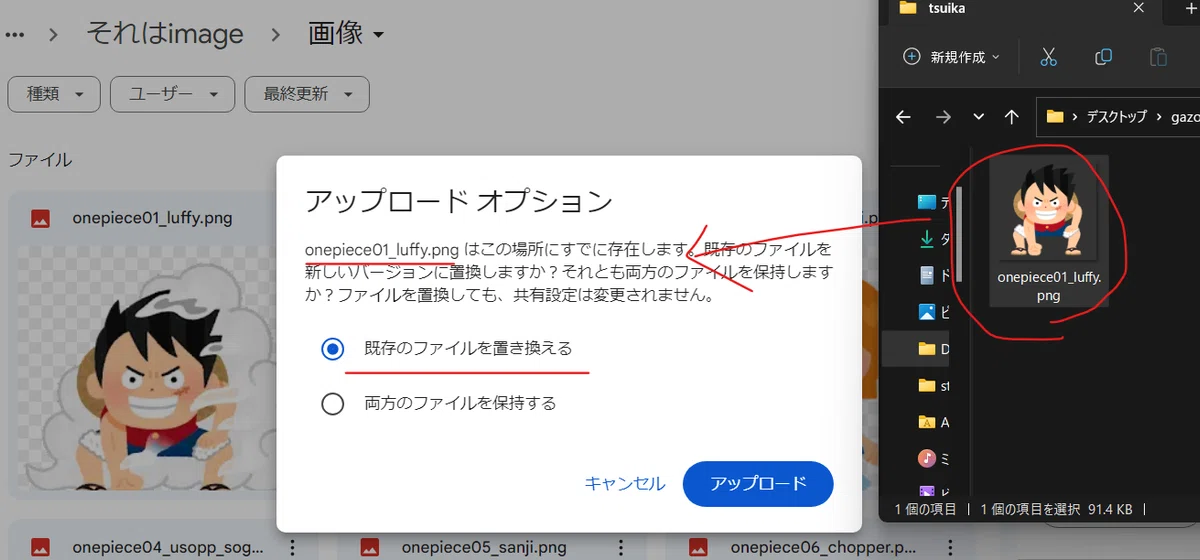Open the Desktop item in Explorer sidebar
Image resolution: width=1200 pixels, height=560 pixels.
[x=933, y=203]
